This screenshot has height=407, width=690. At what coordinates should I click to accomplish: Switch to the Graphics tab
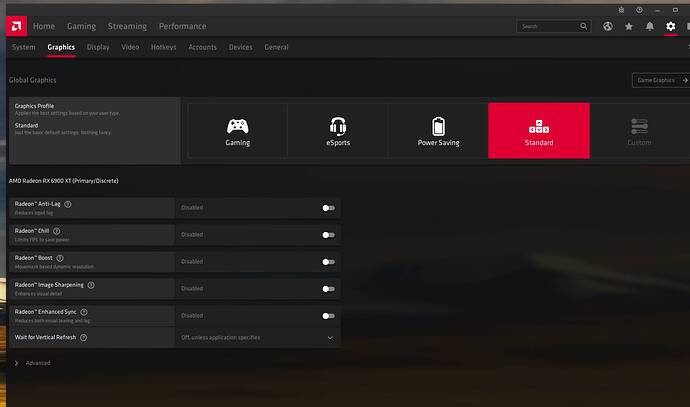[x=61, y=47]
